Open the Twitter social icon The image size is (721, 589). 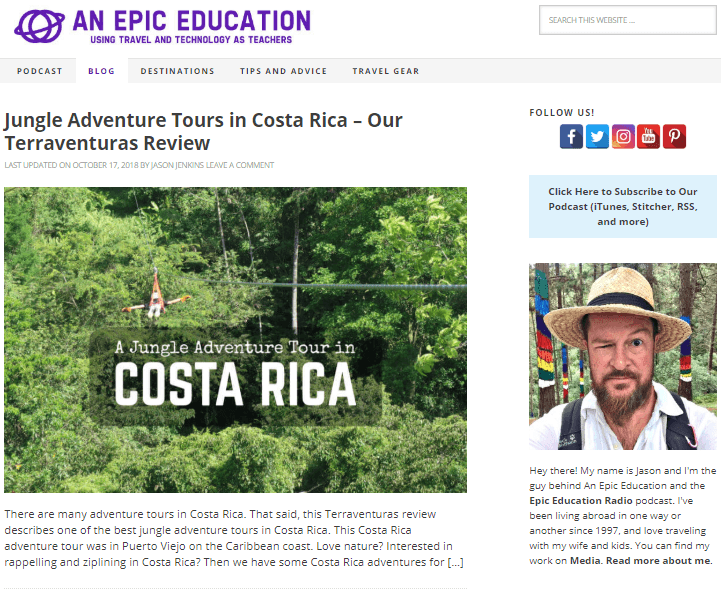597,137
